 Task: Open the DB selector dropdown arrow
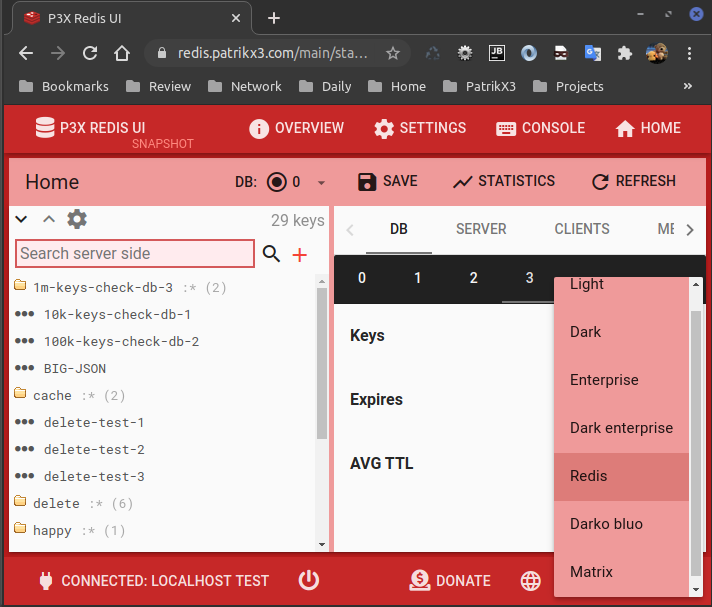321,183
